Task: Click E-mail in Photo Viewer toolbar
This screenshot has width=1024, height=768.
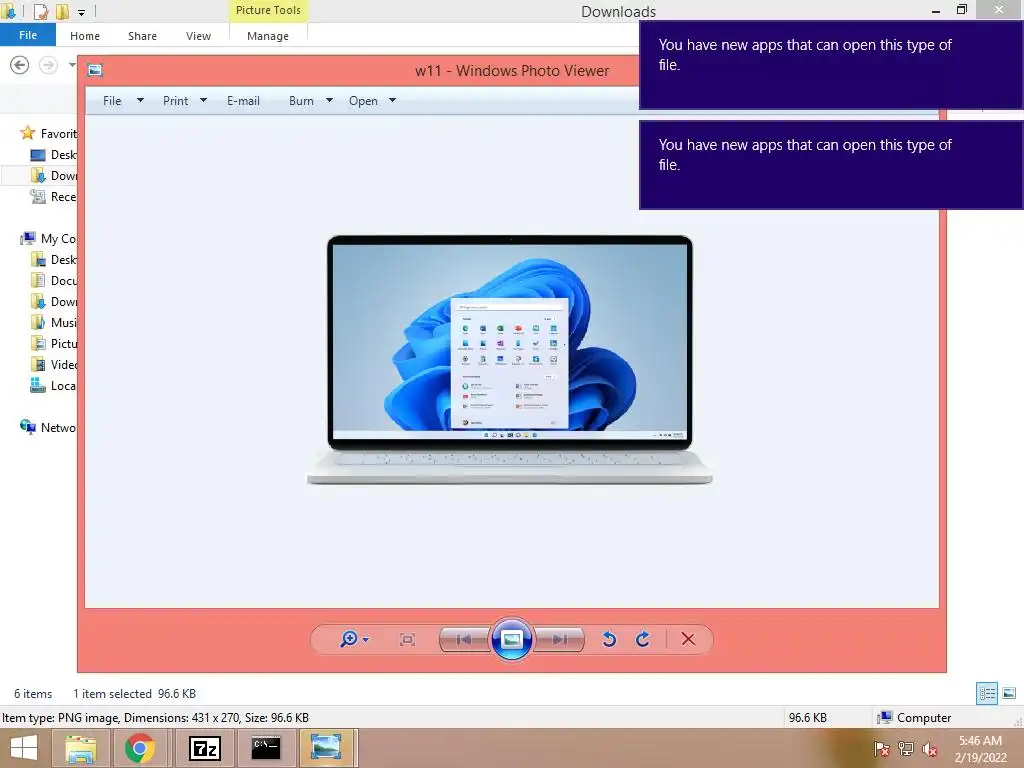Action: (244, 101)
